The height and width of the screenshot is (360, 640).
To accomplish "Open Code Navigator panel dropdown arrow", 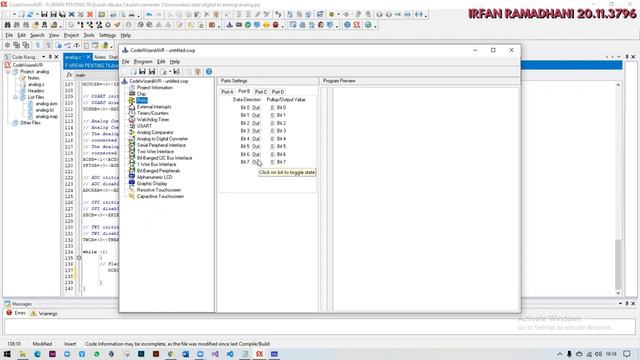I will 44,57.
